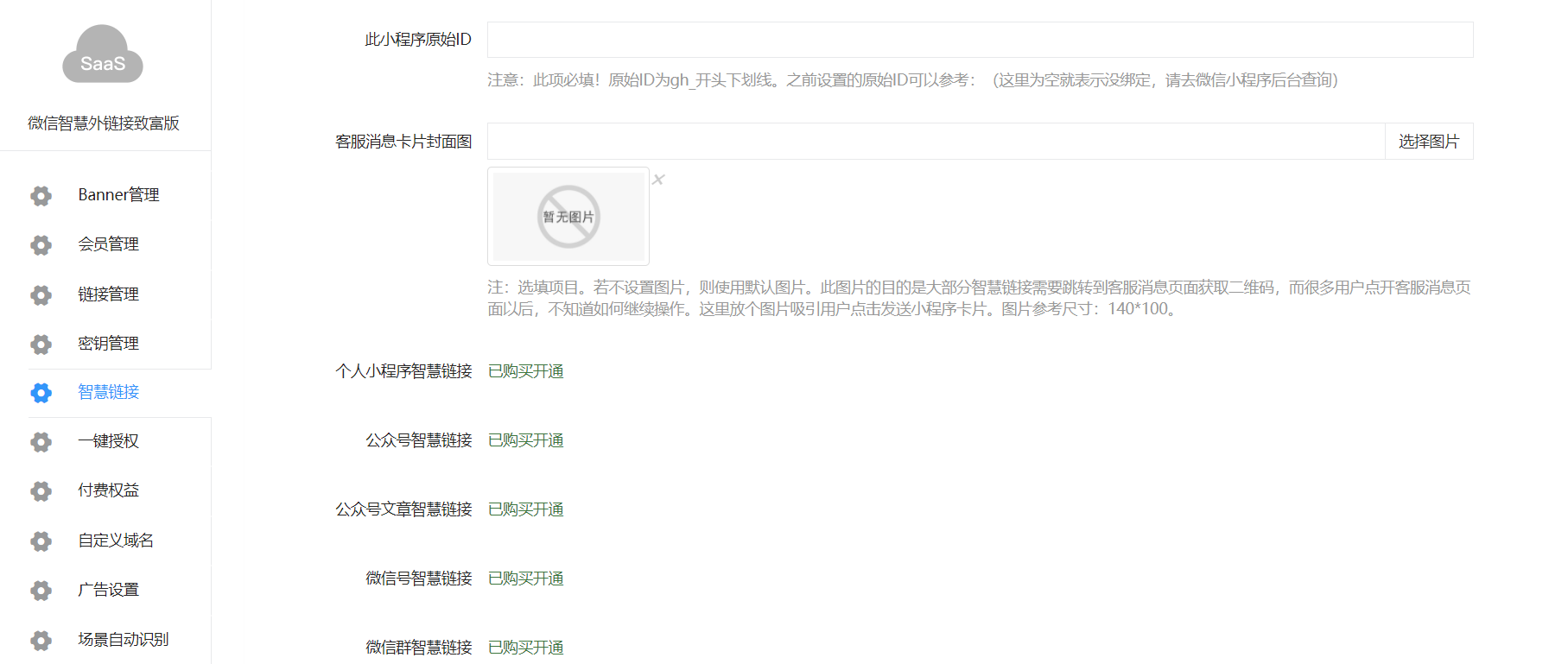Click the gear icon beside 自定义域名
Image resolution: width=1568 pixels, height=664 pixels.
tap(41, 541)
